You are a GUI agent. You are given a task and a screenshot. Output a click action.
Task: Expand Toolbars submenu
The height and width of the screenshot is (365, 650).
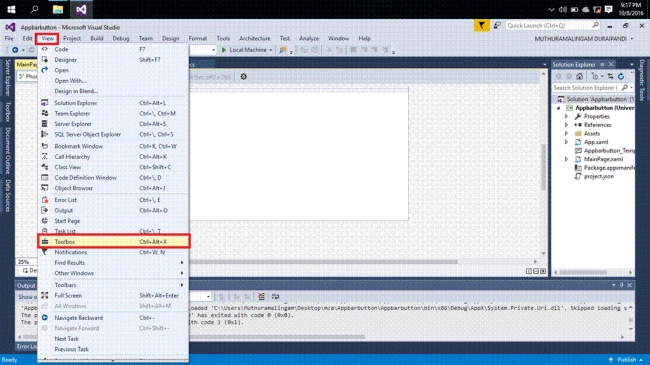tap(114, 285)
